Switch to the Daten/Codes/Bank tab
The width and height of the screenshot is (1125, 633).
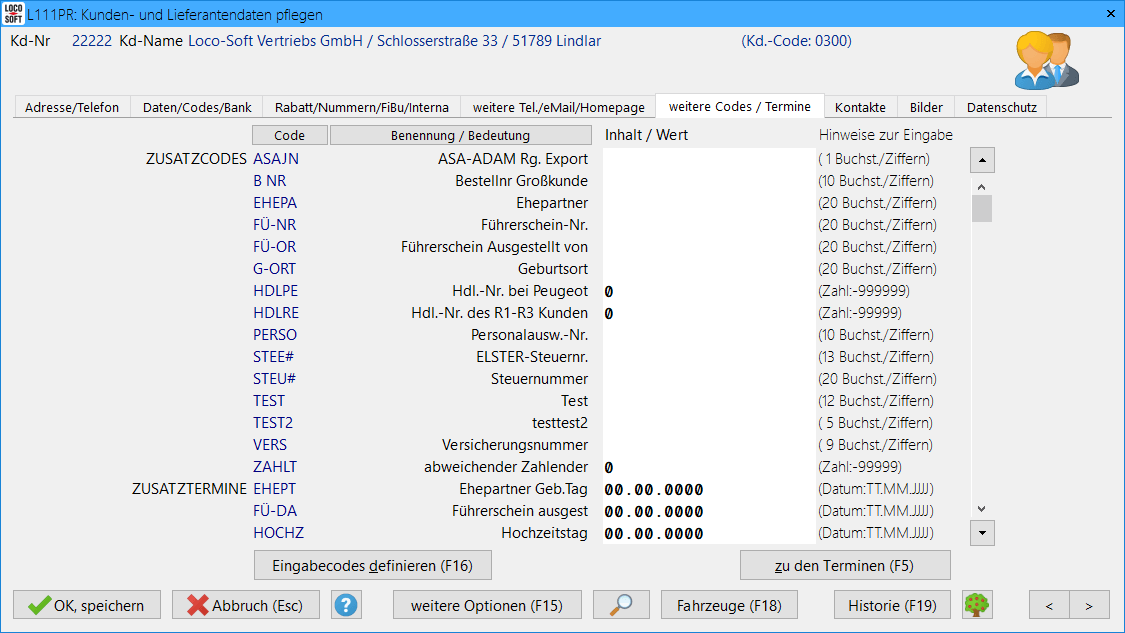click(197, 107)
